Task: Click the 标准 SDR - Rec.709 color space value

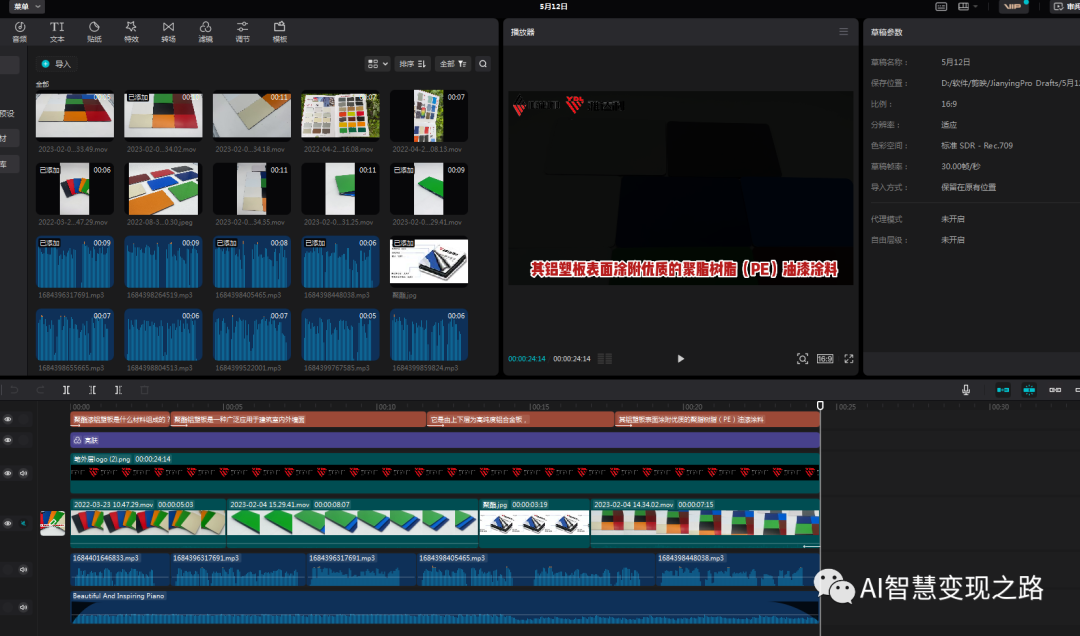Action: pos(977,145)
